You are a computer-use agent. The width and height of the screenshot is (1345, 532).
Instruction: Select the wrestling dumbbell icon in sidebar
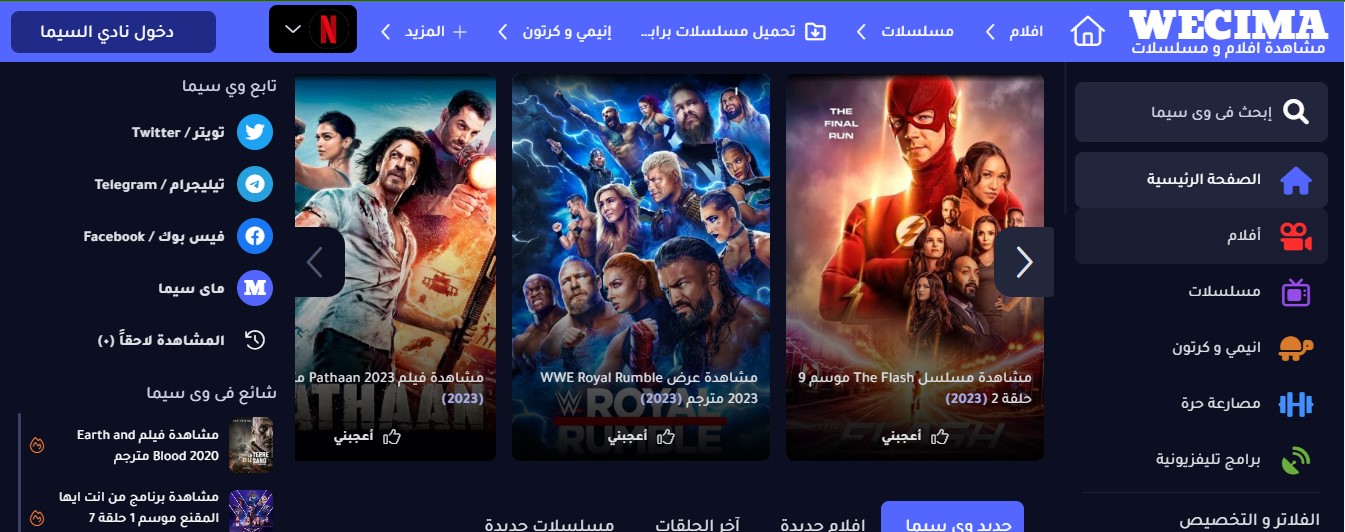(x=1296, y=404)
